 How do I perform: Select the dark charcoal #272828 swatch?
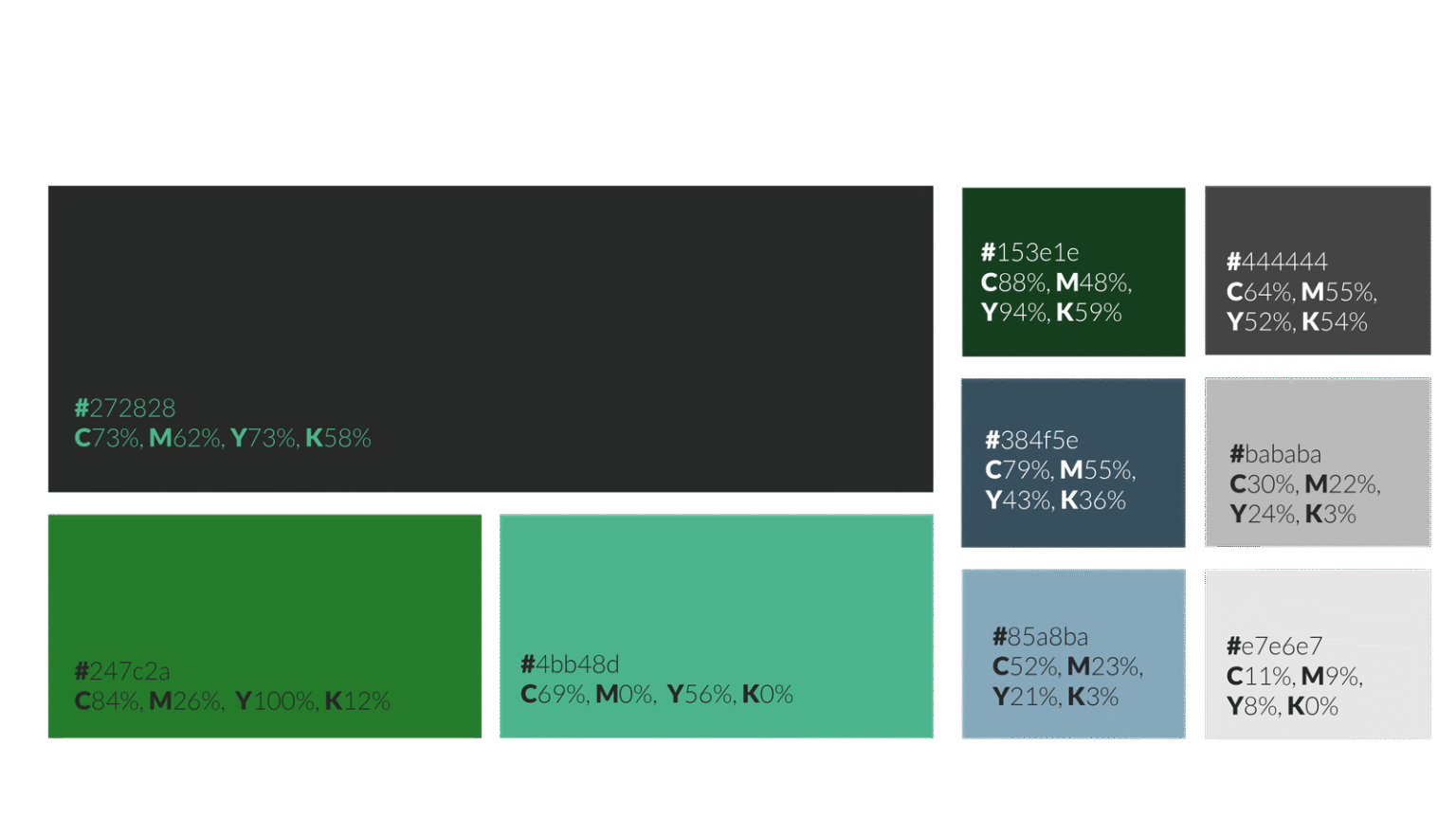[x=490, y=284]
